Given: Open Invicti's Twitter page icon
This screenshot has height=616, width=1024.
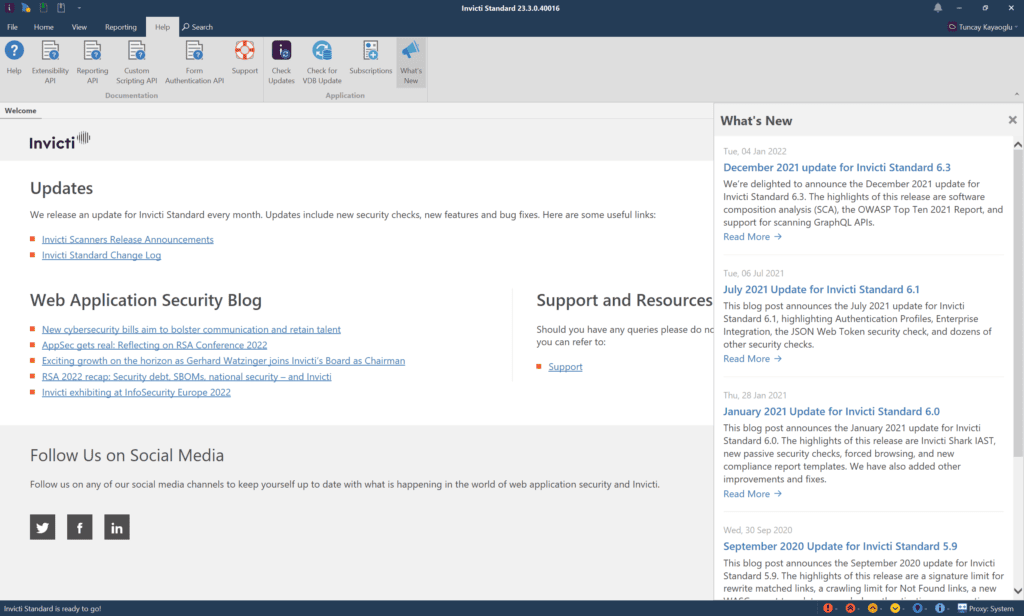Looking at the screenshot, I should pos(42,527).
